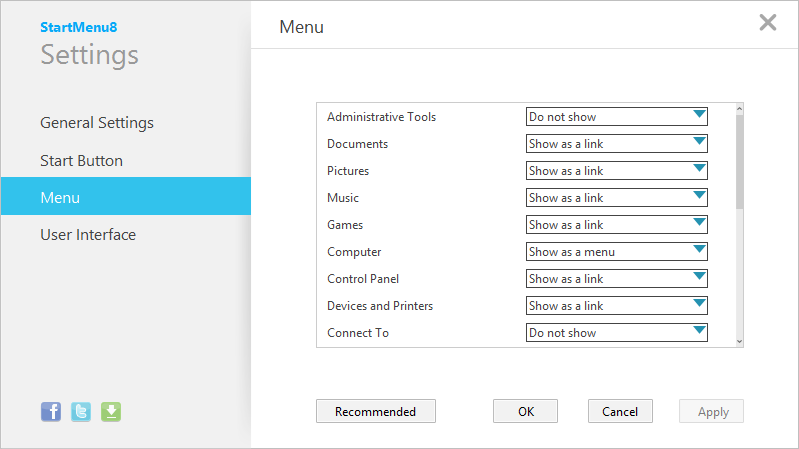Click the Twitter bird icon
Screen dimensions: 799x449
pos(81,411)
